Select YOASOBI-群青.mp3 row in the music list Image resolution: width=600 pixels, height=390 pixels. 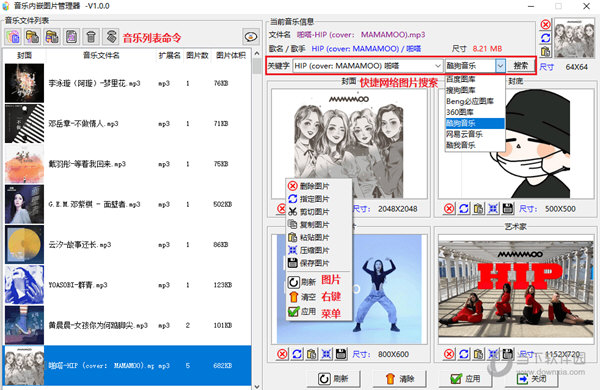click(x=127, y=285)
